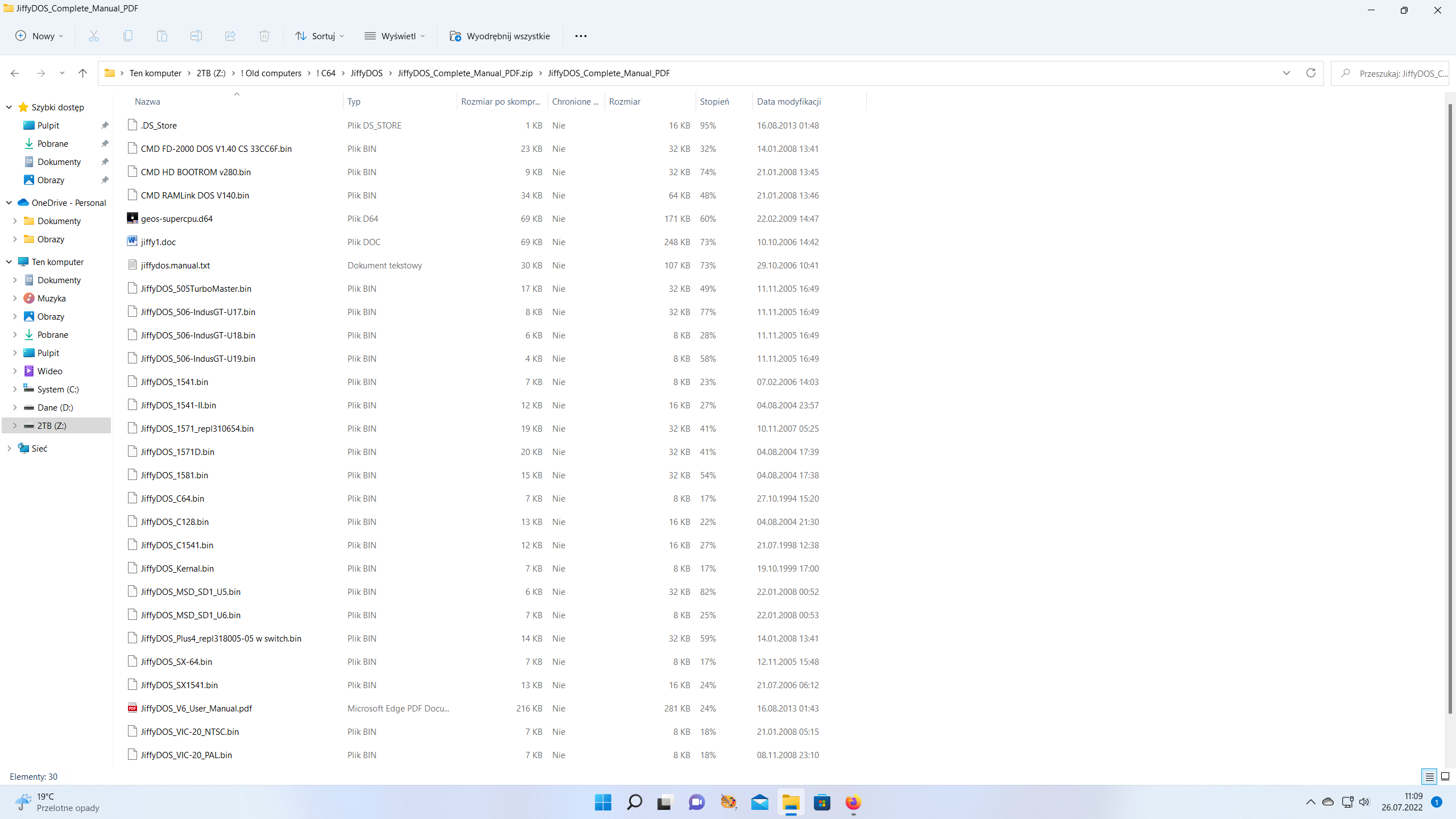
Task: Click the vertical scrollbar of file list
Action: pyautogui.click(x=1450, y=407)
